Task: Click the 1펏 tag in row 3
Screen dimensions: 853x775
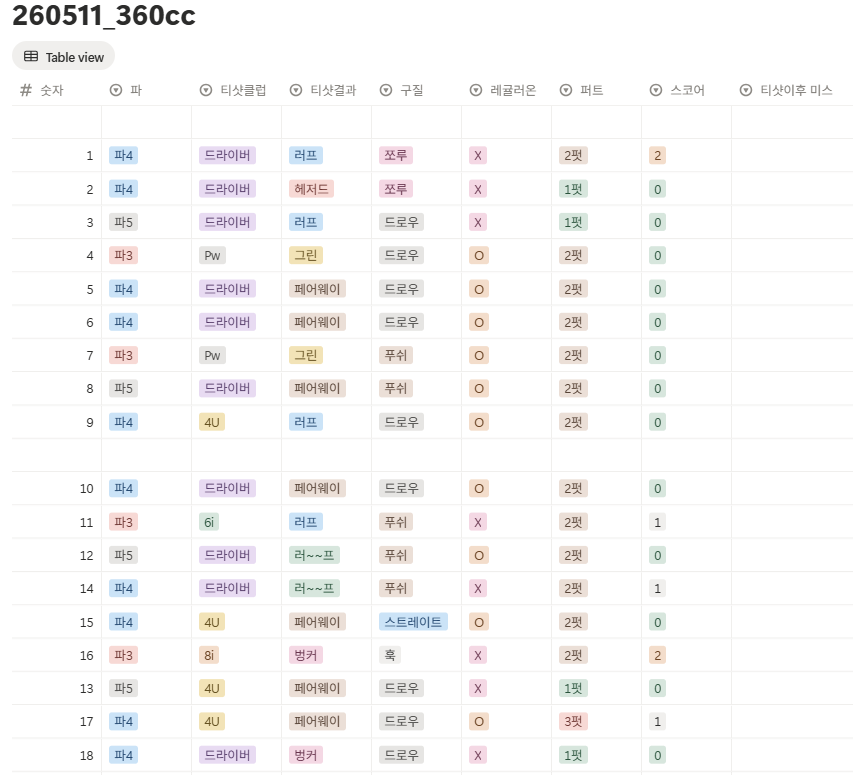Action: click(573, 222)
